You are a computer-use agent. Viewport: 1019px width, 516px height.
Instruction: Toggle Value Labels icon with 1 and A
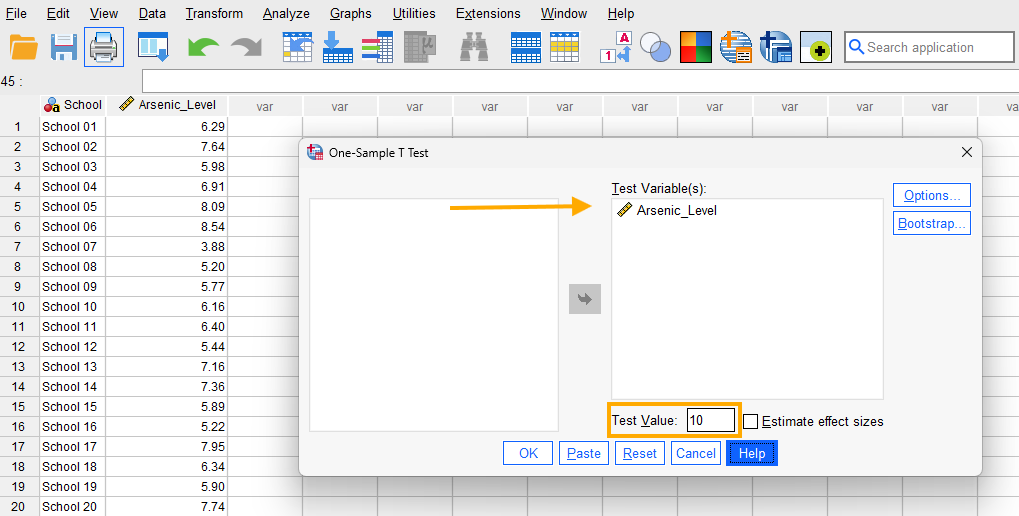[x=615, y=47]
